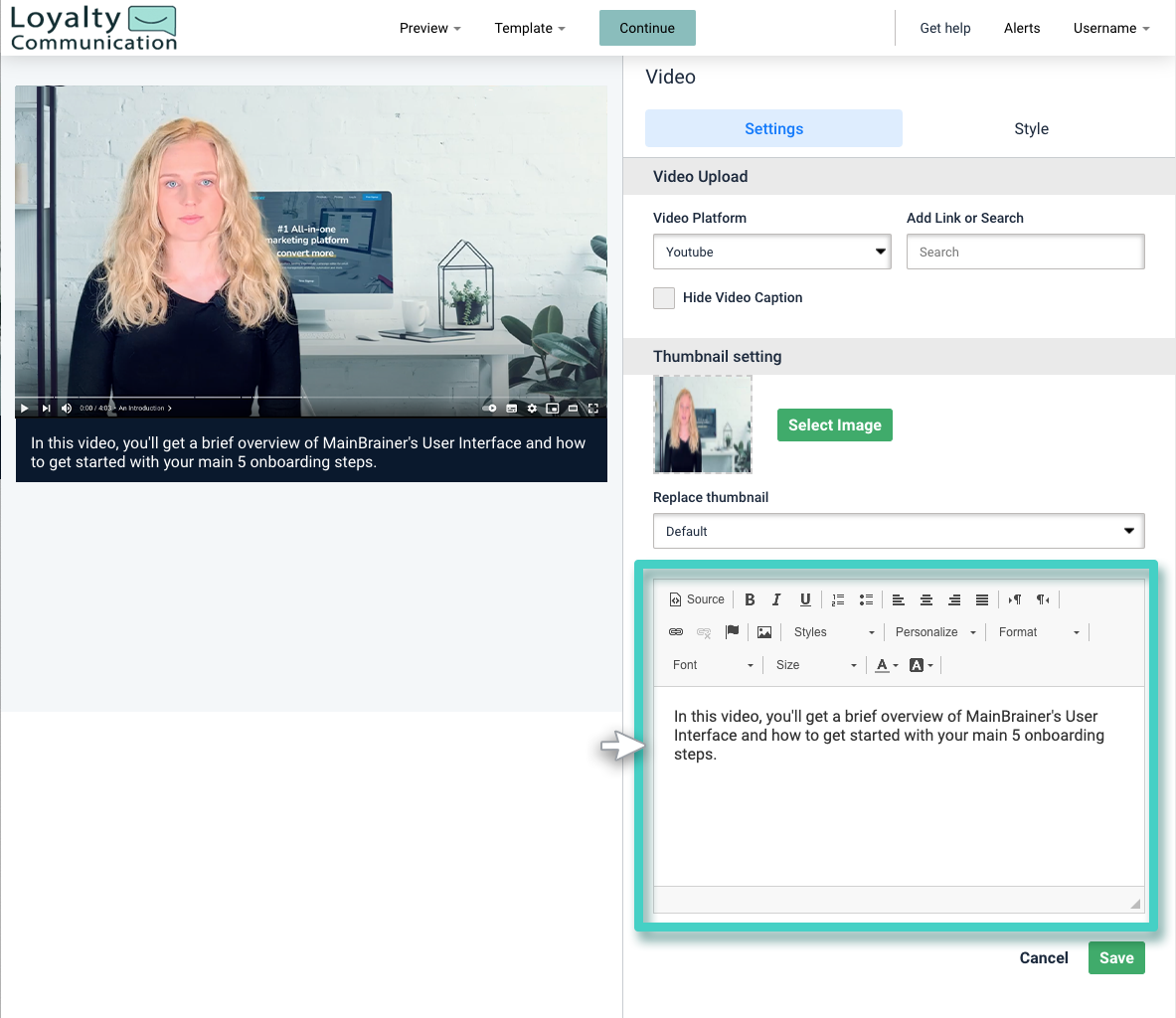The width and height of the screenshot is (1176, 1018).
Task: Open the Template menu
Action: pyautogui.click(x=529, y=28)
